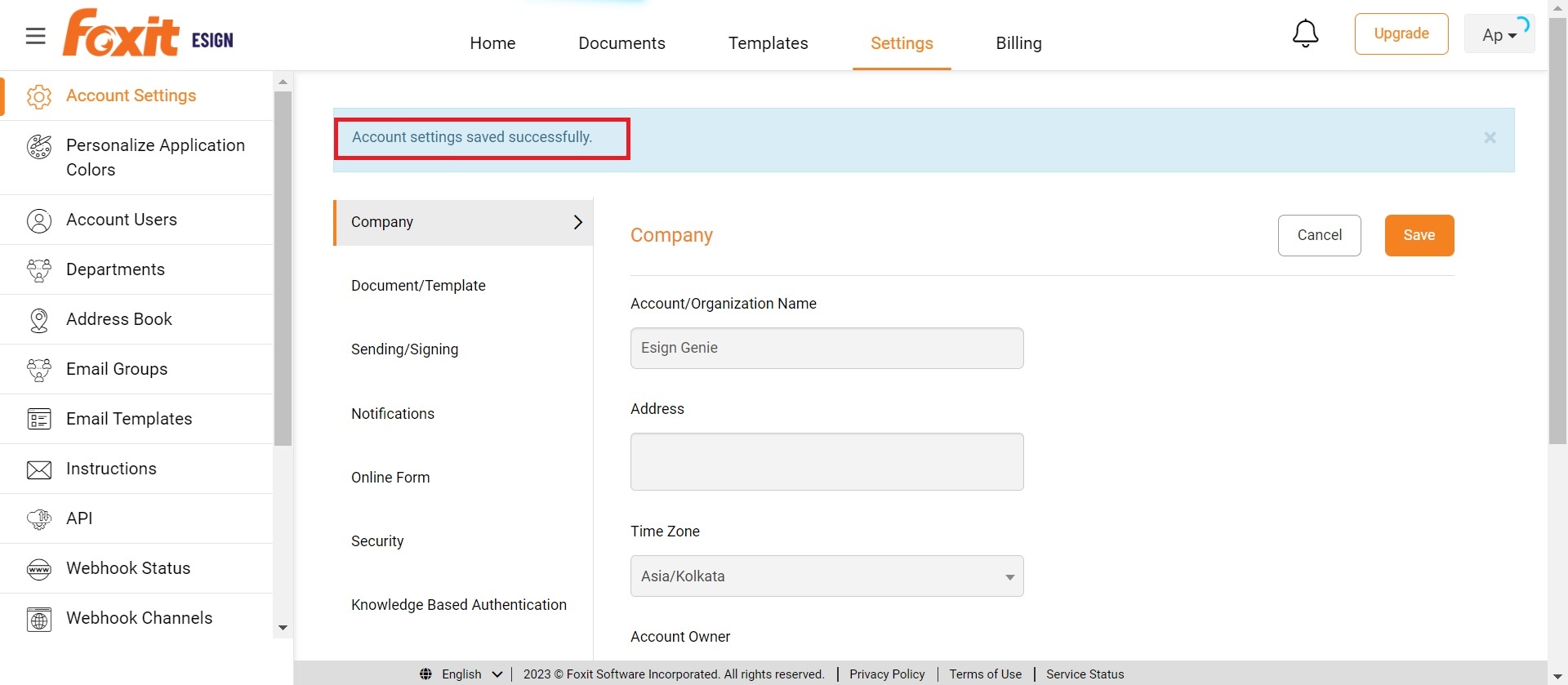Image resolution: width=1568 pixels, height=685 pixels.
Task: Click the Save button
Action: pos(1419,235)
